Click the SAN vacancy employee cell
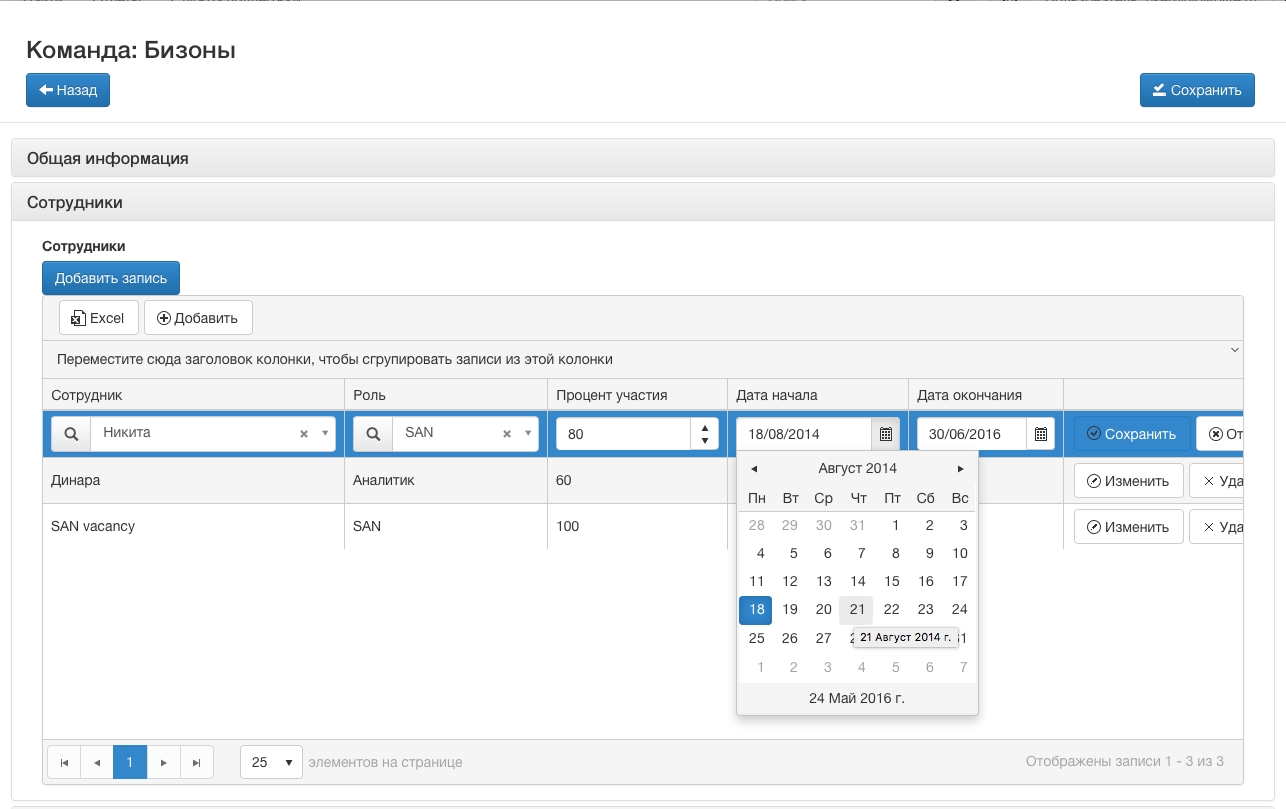 pyautogui.click(x=193, y=527)
